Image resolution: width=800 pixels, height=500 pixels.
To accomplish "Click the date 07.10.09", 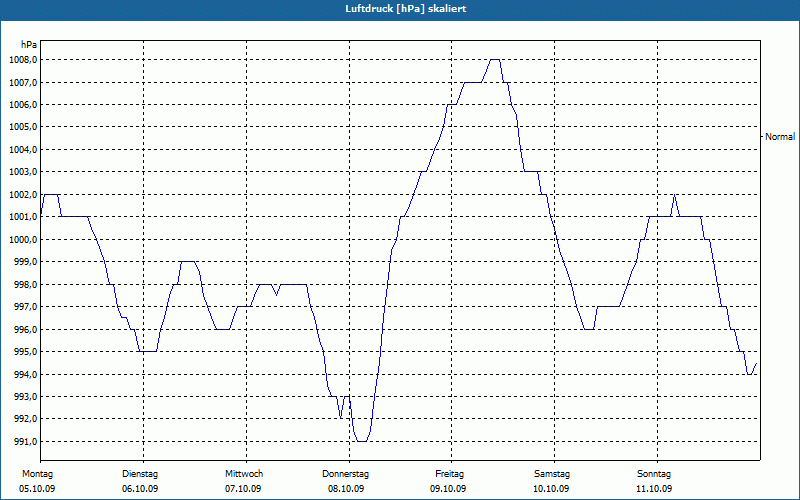I will pyautogui.click(x=243, y=489).
